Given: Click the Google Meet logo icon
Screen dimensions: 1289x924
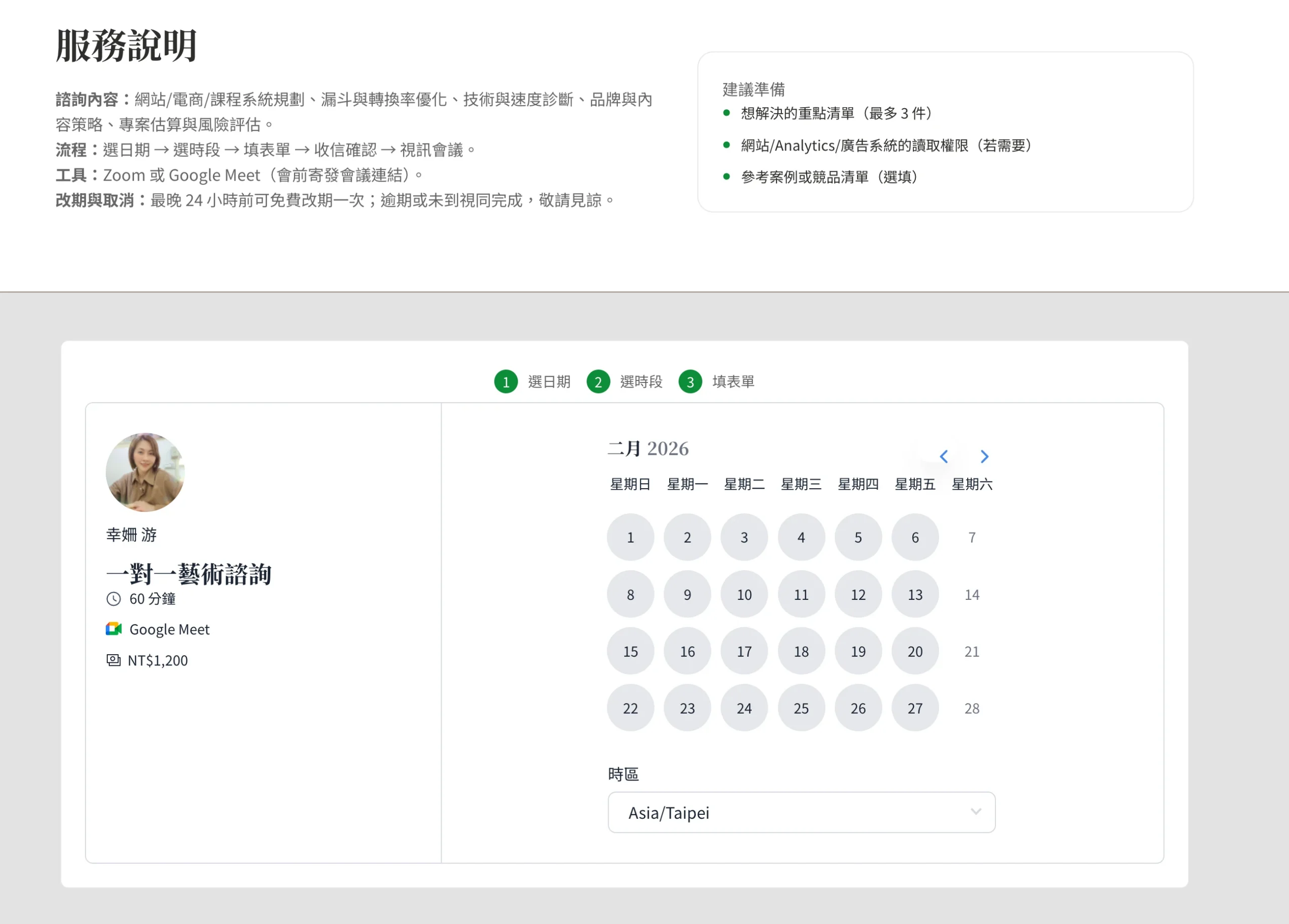Looking at the screenshot, I should [114, 629].
